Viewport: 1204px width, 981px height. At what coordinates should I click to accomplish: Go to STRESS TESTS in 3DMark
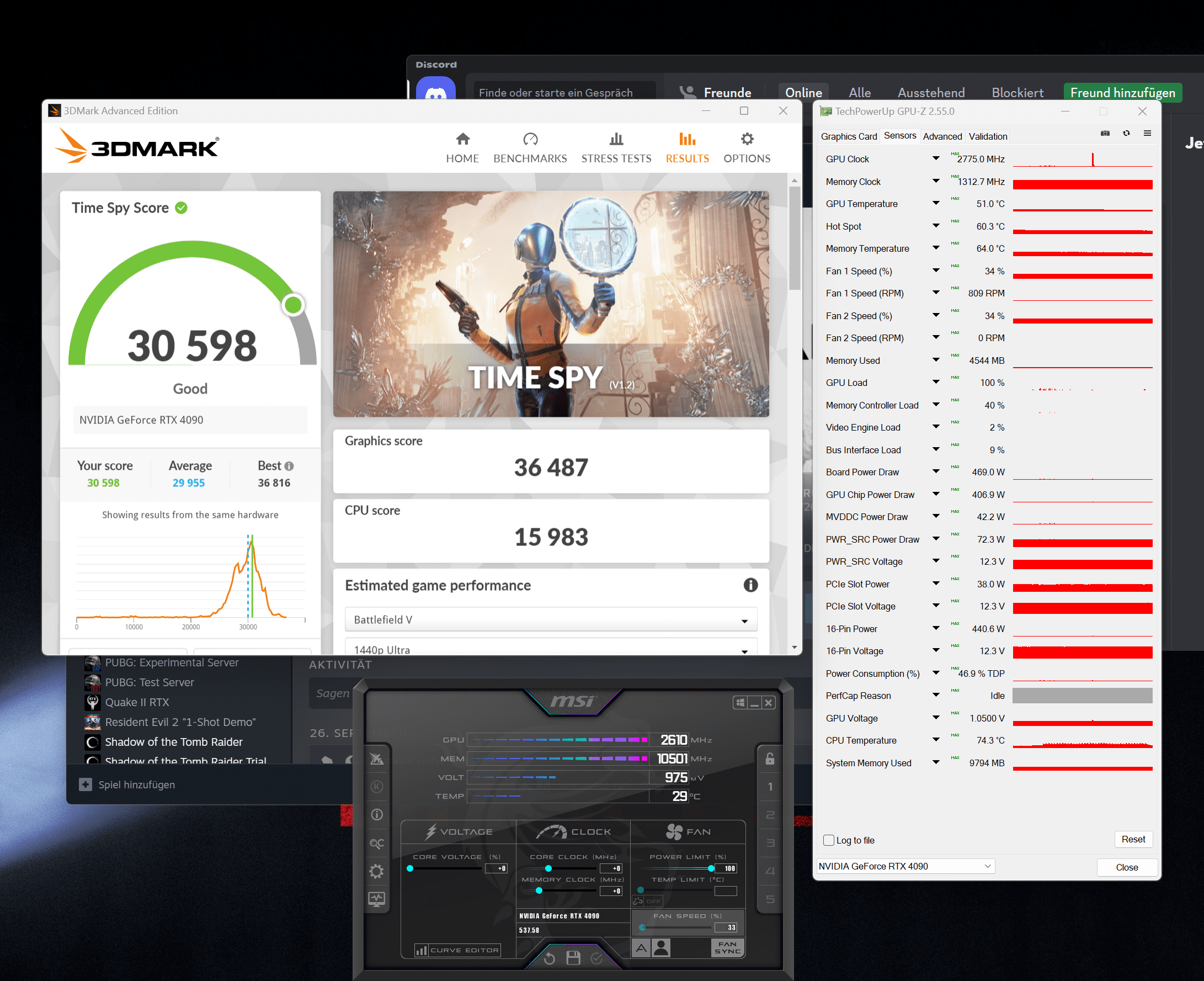tap(616, 148)
